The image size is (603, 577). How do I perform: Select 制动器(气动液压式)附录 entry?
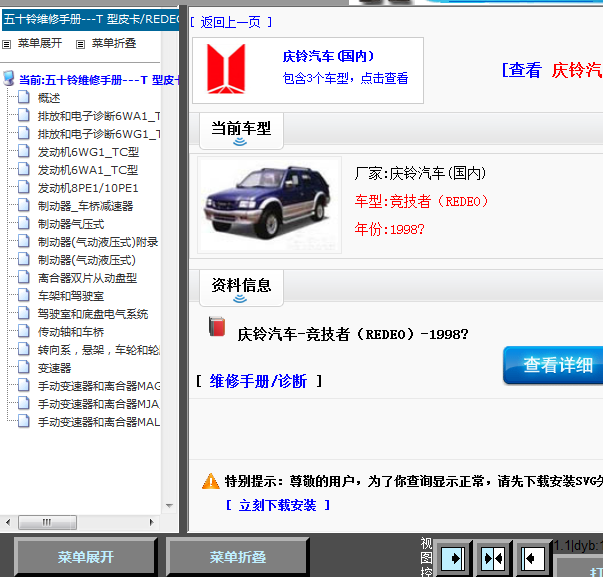(x=98, y=242)
